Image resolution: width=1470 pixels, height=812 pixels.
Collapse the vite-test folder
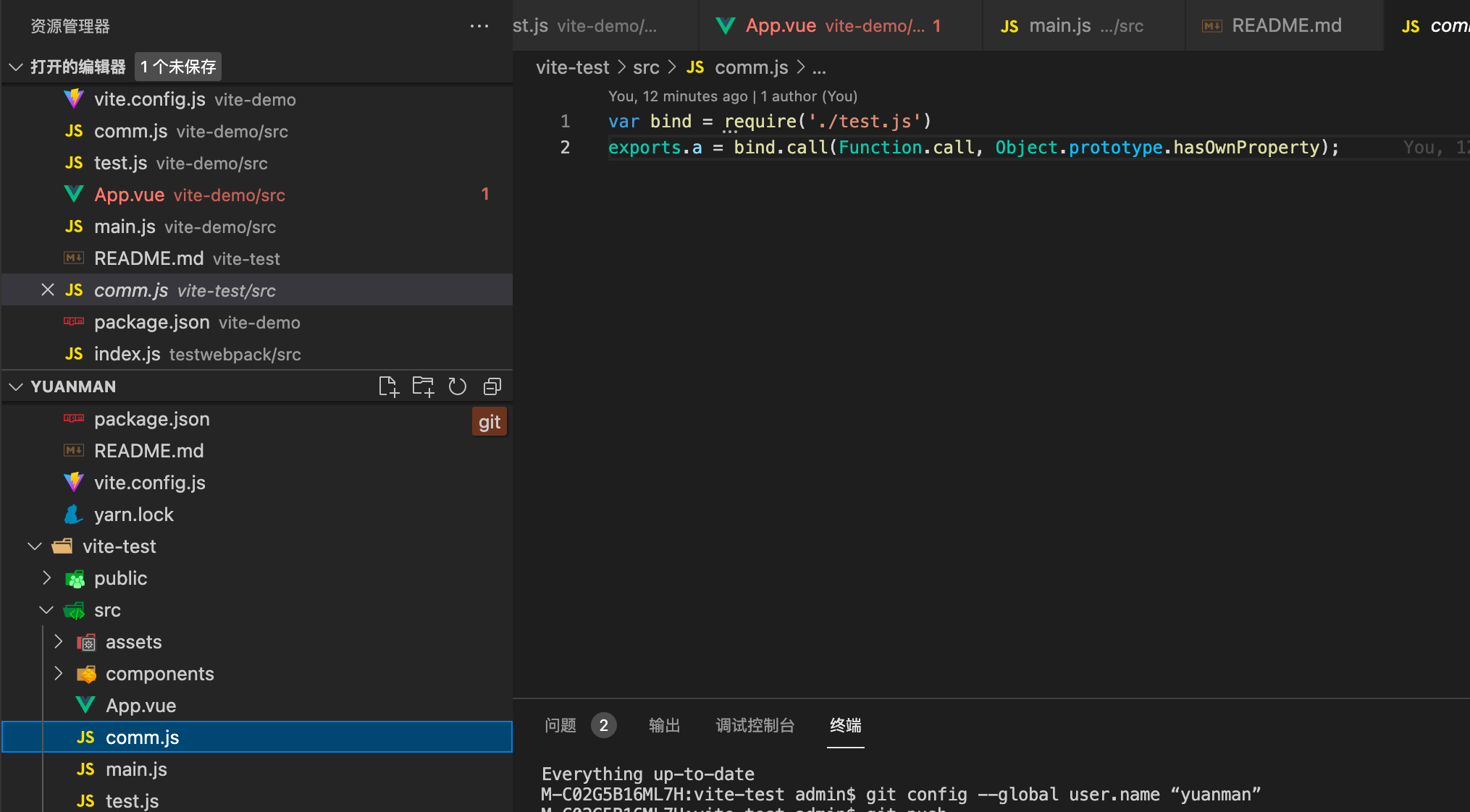pos(34,546)
